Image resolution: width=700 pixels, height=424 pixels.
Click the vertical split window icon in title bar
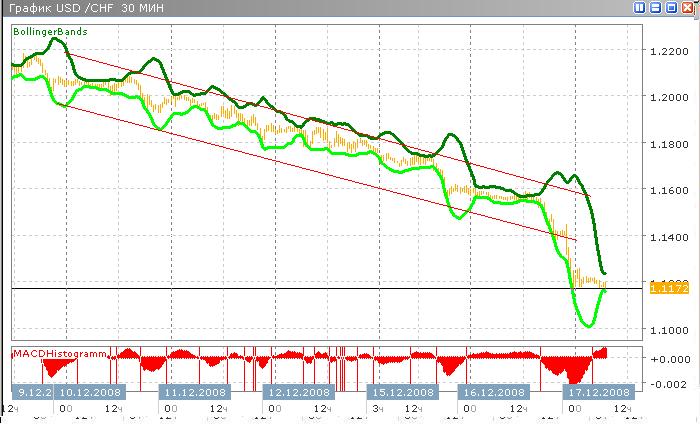point(640,8)
